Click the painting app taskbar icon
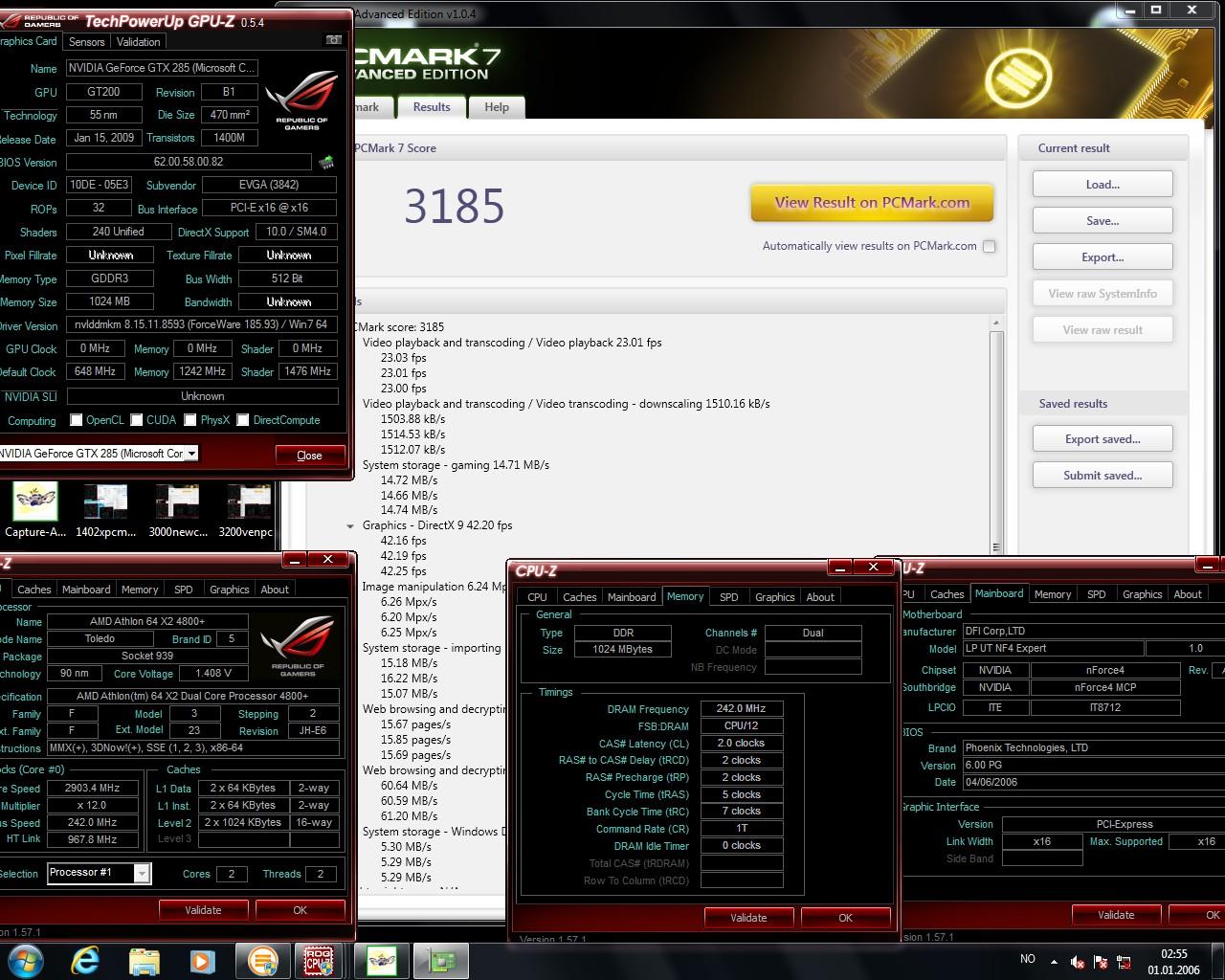The width and height of the screenshot is (1225, 980). click(381, 960)
